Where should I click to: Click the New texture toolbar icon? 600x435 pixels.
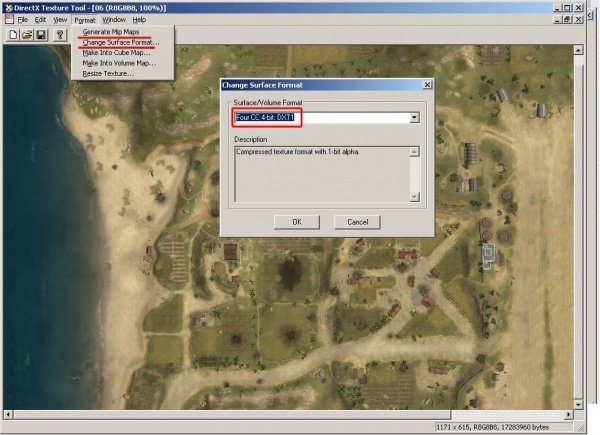click(x=13, y=35)
